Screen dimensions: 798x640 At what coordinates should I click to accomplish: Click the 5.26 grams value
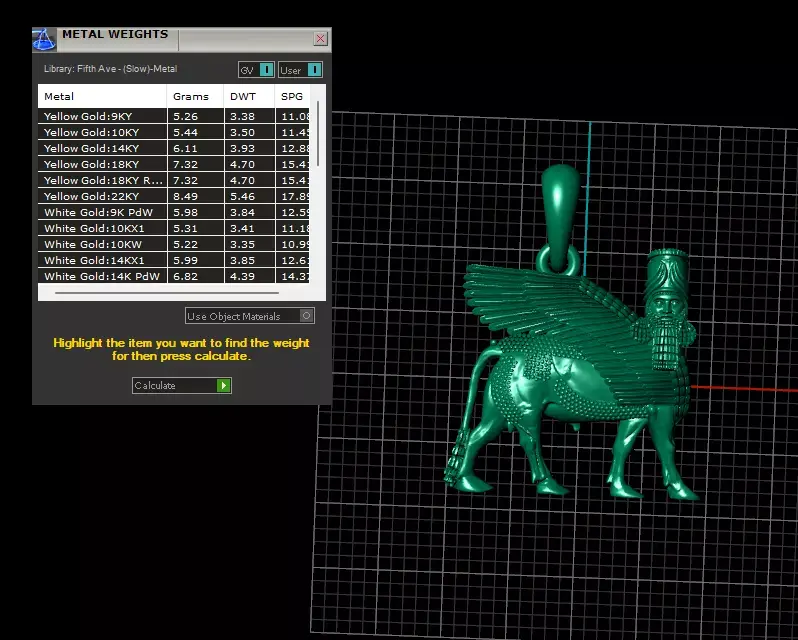click(x=185, y=116)
